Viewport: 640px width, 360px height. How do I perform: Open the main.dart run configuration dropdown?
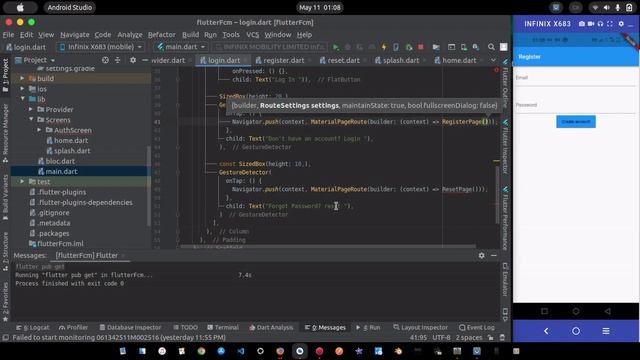(181, 47)
